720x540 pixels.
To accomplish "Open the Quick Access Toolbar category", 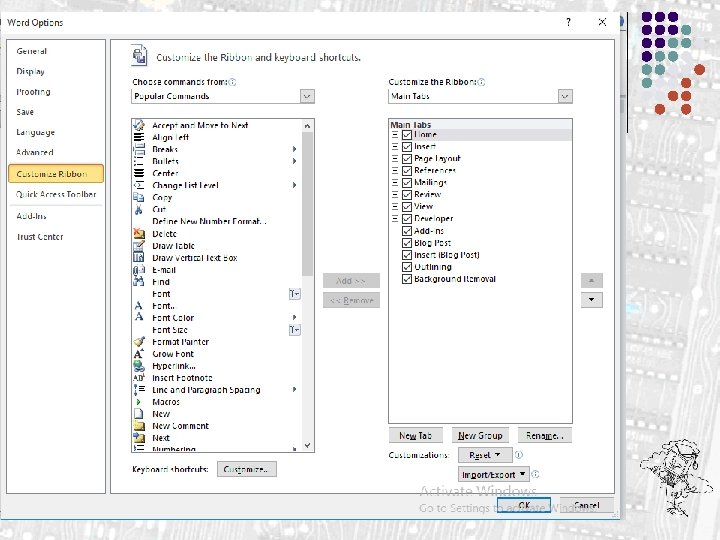I will 56,194.
